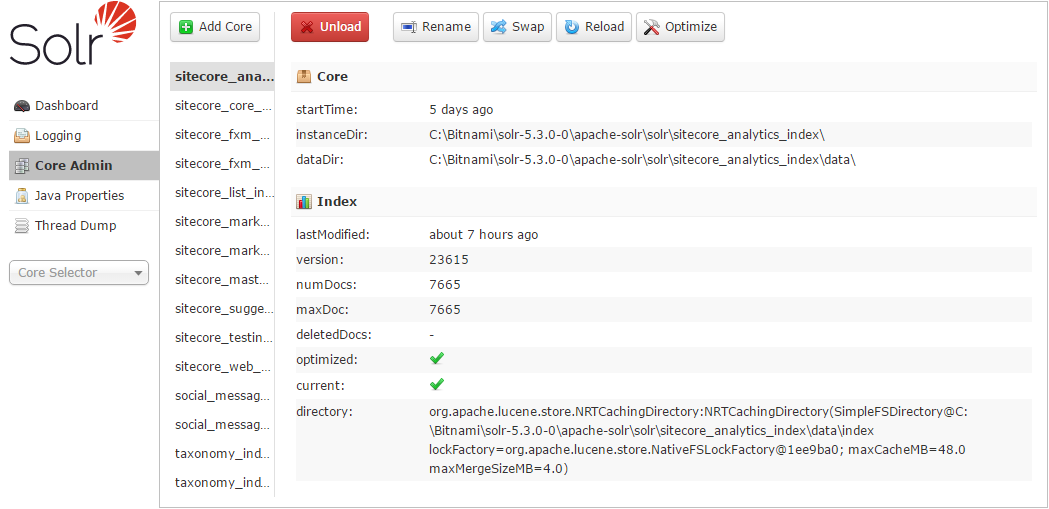Click lastModified value 'about 7 hours ago'
Screen dimensions: 1049x509
483,235
